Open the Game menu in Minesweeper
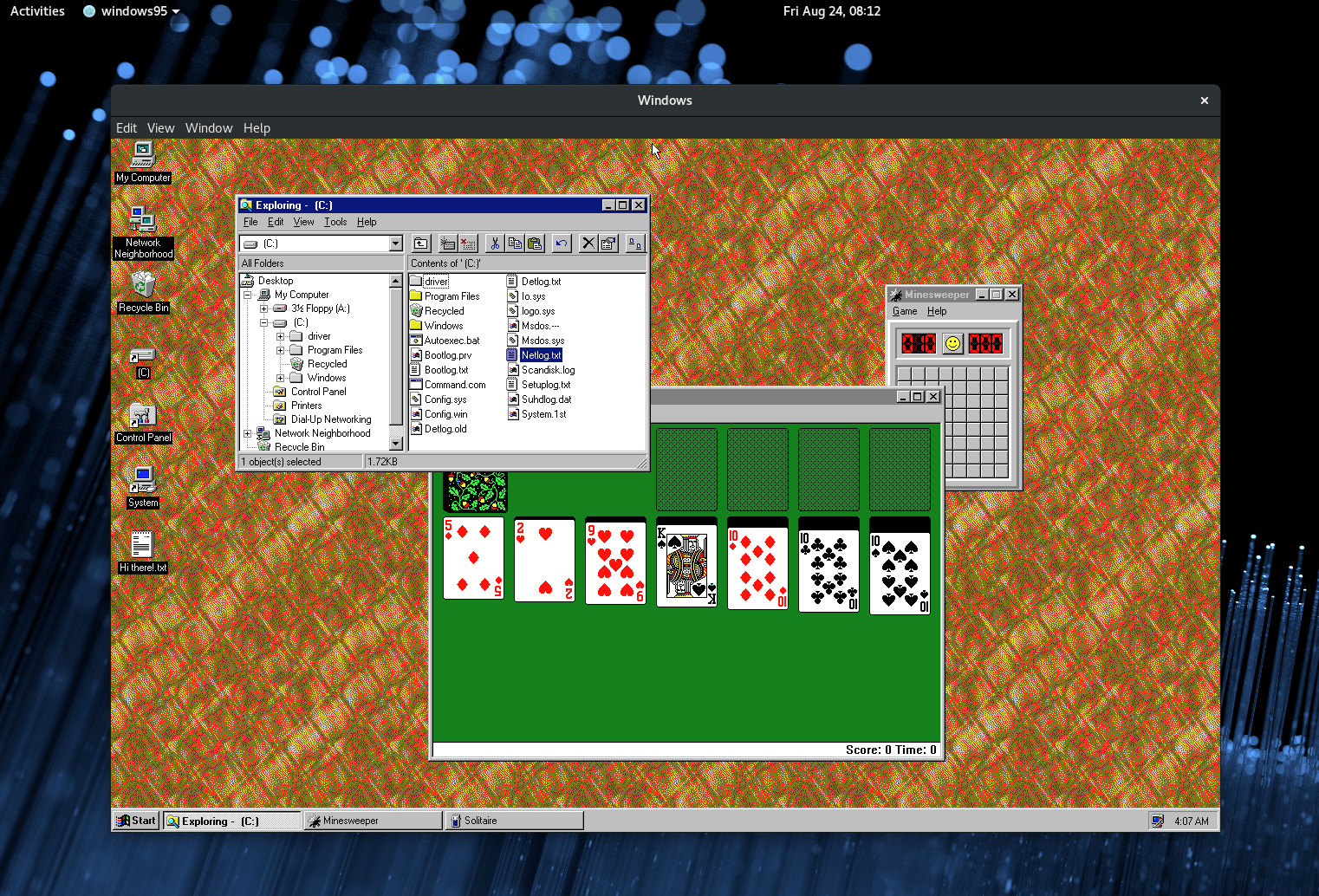 coord(904,311)
